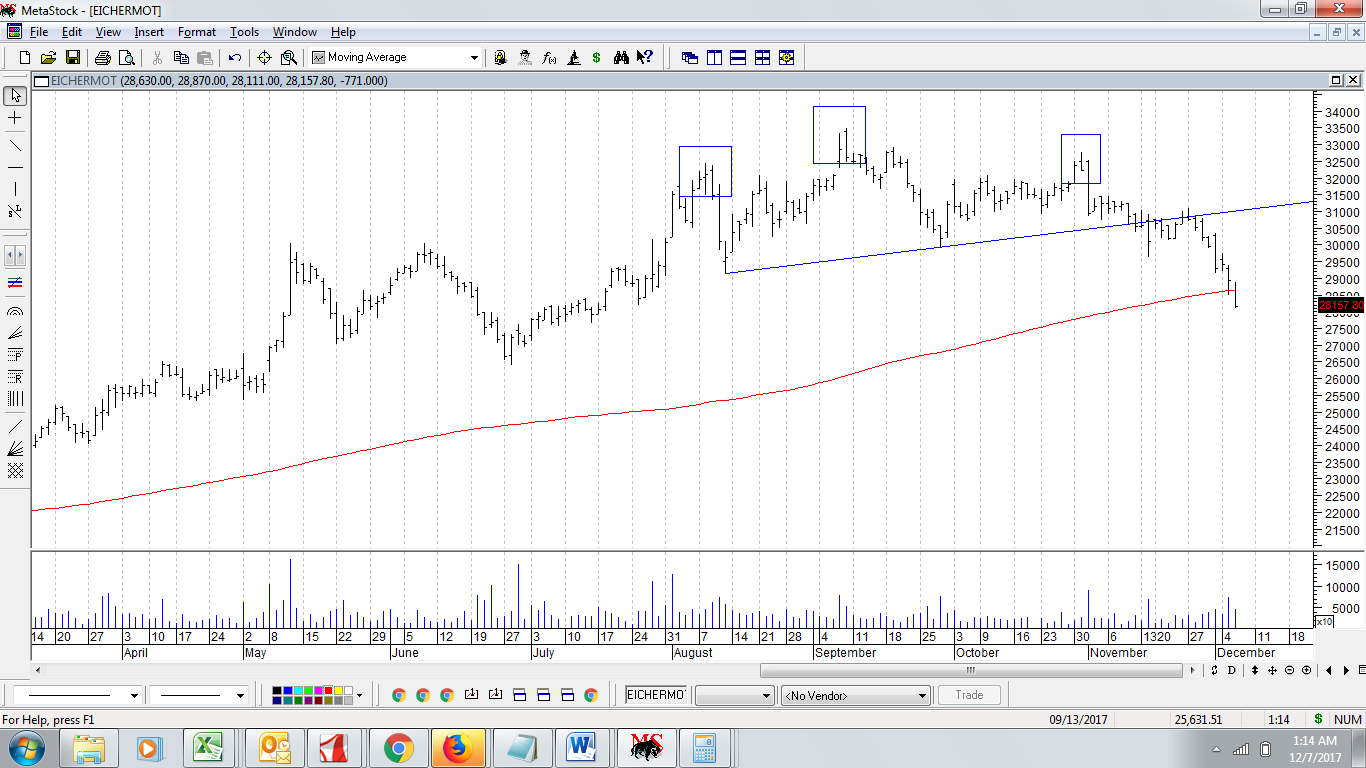1366x768 pixels.
Task: Open the Insert menu
Action: click(x=149, y=32)
